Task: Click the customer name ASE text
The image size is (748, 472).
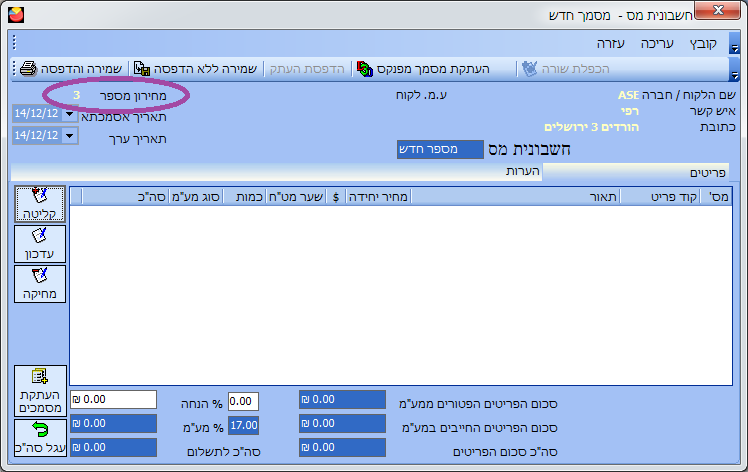Action: [x=628, y=95]
